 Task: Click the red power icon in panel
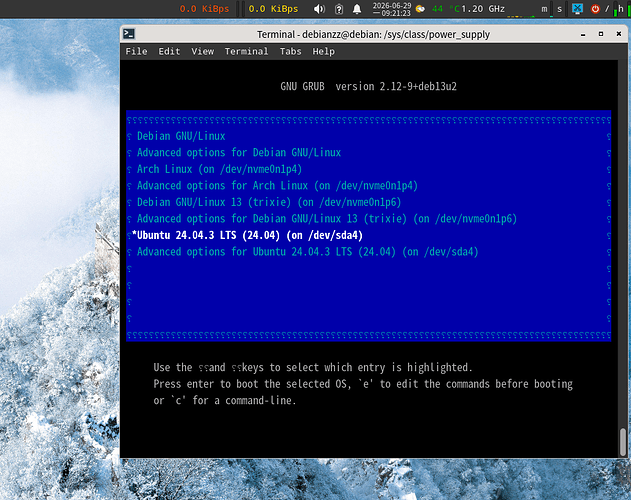[x=595, y=8]
